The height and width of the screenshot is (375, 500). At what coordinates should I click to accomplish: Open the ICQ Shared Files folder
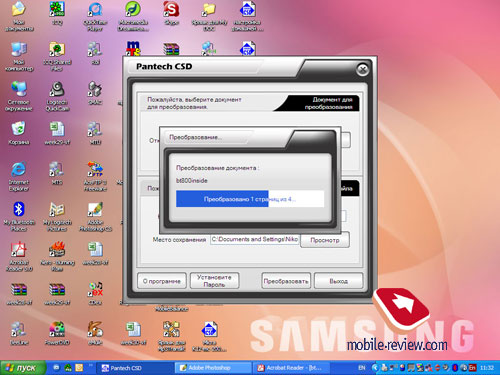pyautogui.click(x=57, y=56)
